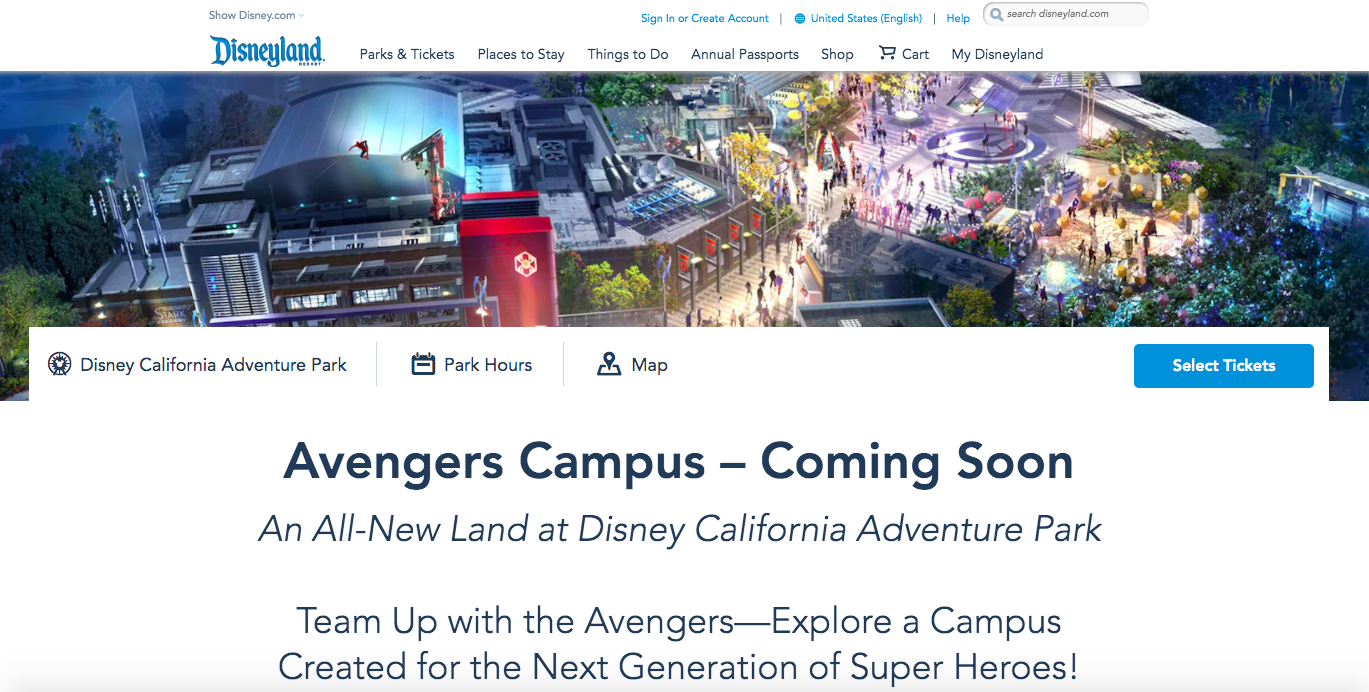This screenshot has height=692, width=1369.
Task: Click the Select Tickets button
Action: (x=1222, y=365)
